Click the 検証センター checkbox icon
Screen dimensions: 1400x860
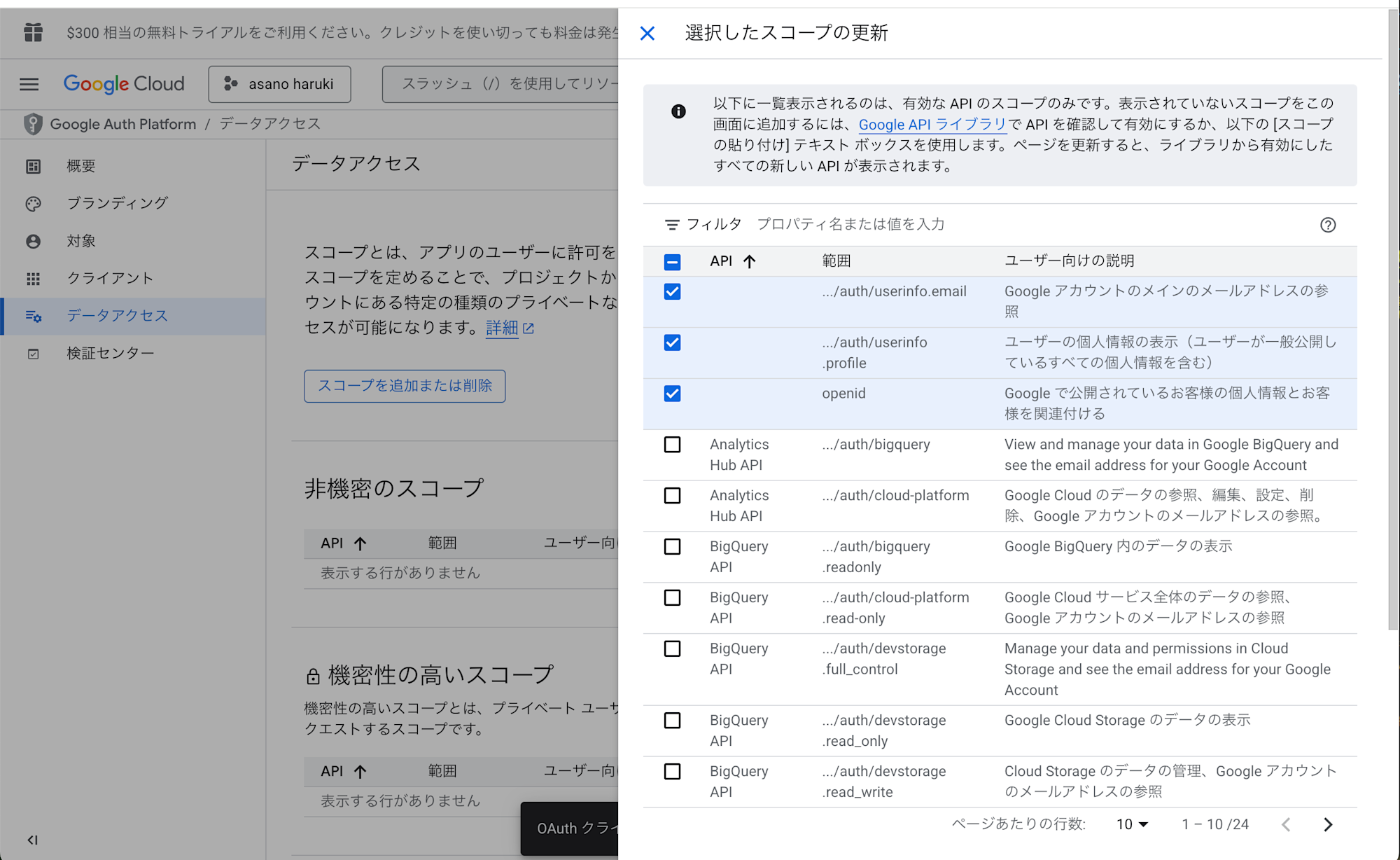33,354
